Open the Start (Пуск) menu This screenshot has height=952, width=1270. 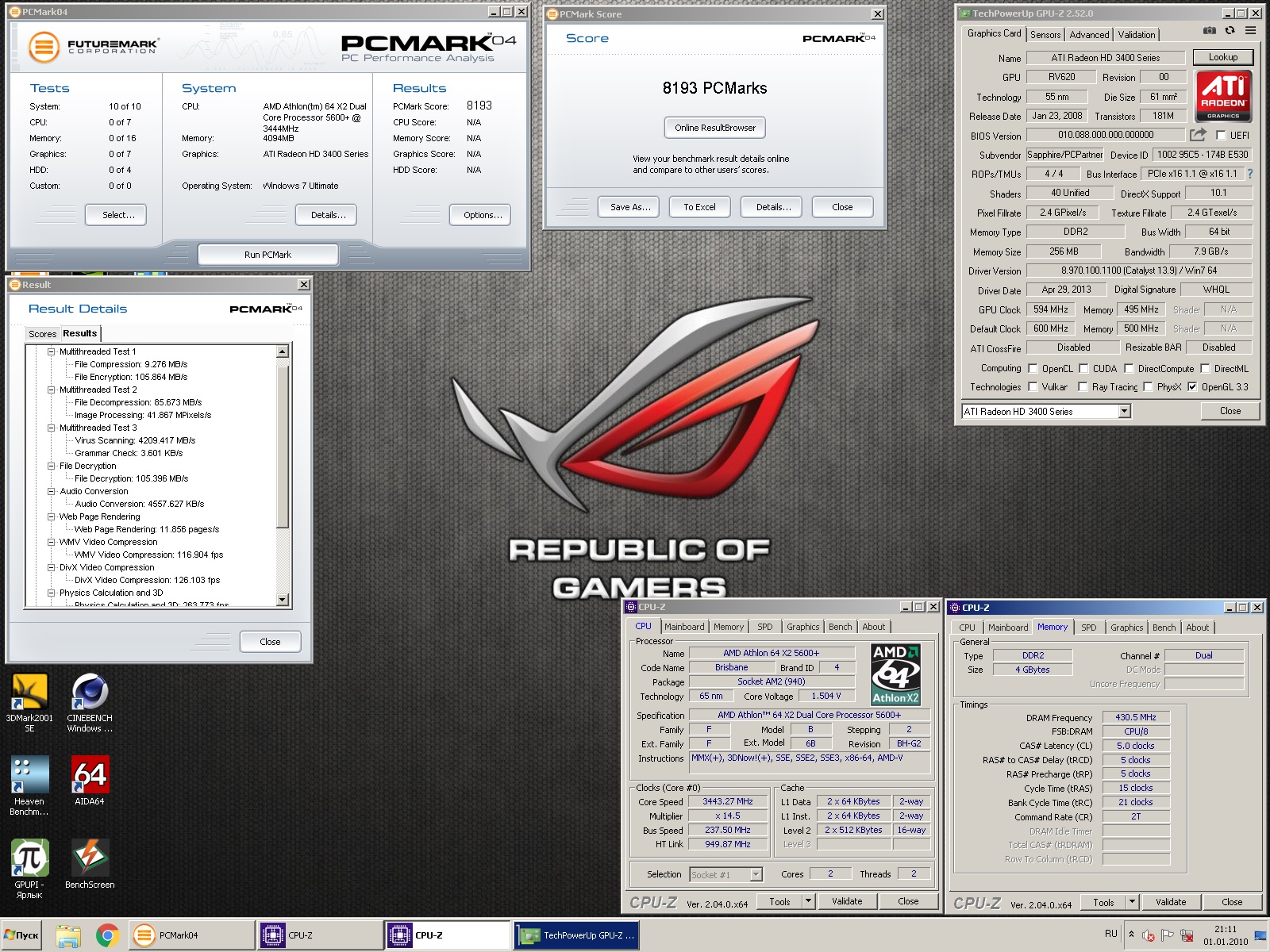point(21,935)
